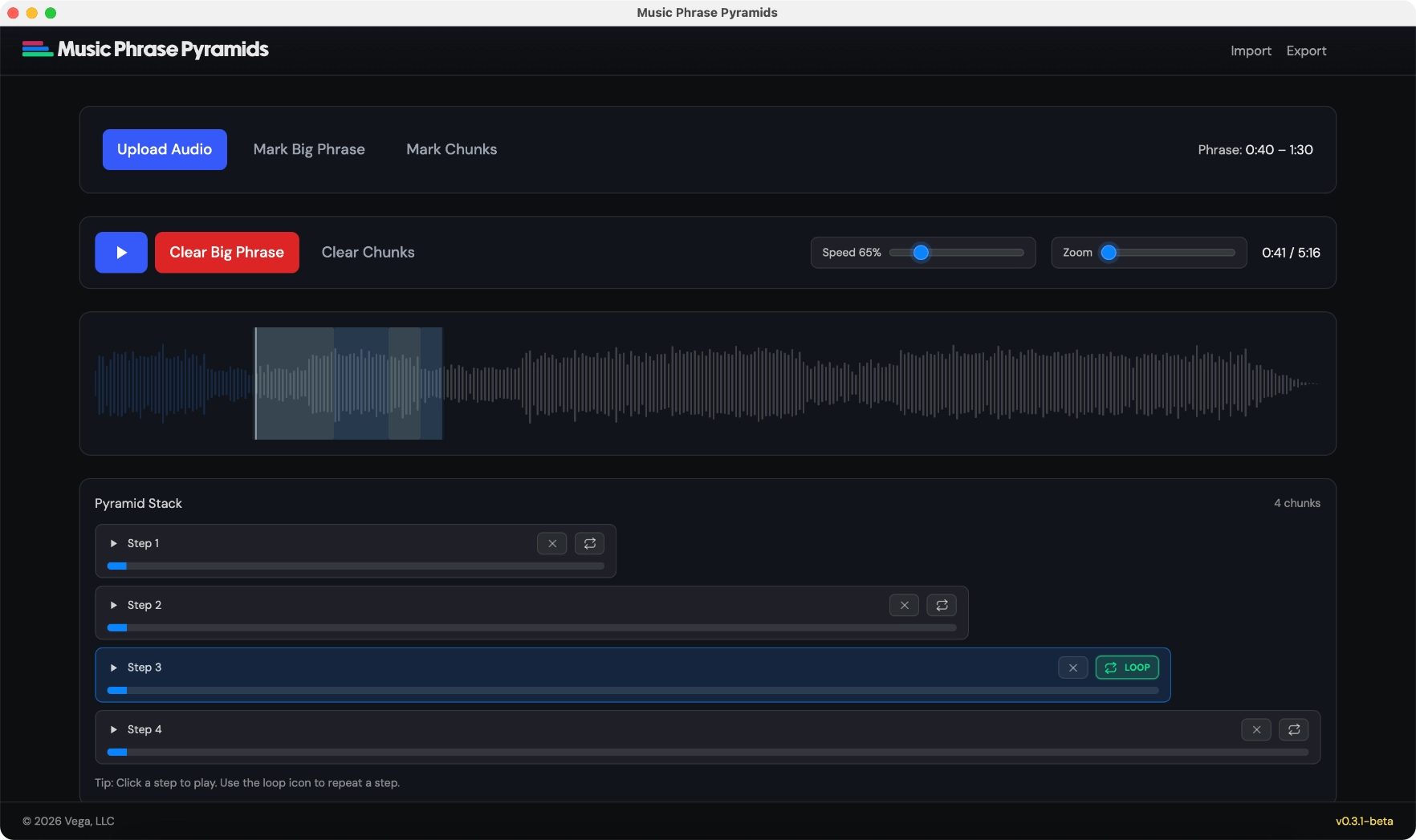Image resolution: width=1416 pixels, height=840 pixels.
Task: Click the Clear Chunks button
Action: [x=367, y=252]
